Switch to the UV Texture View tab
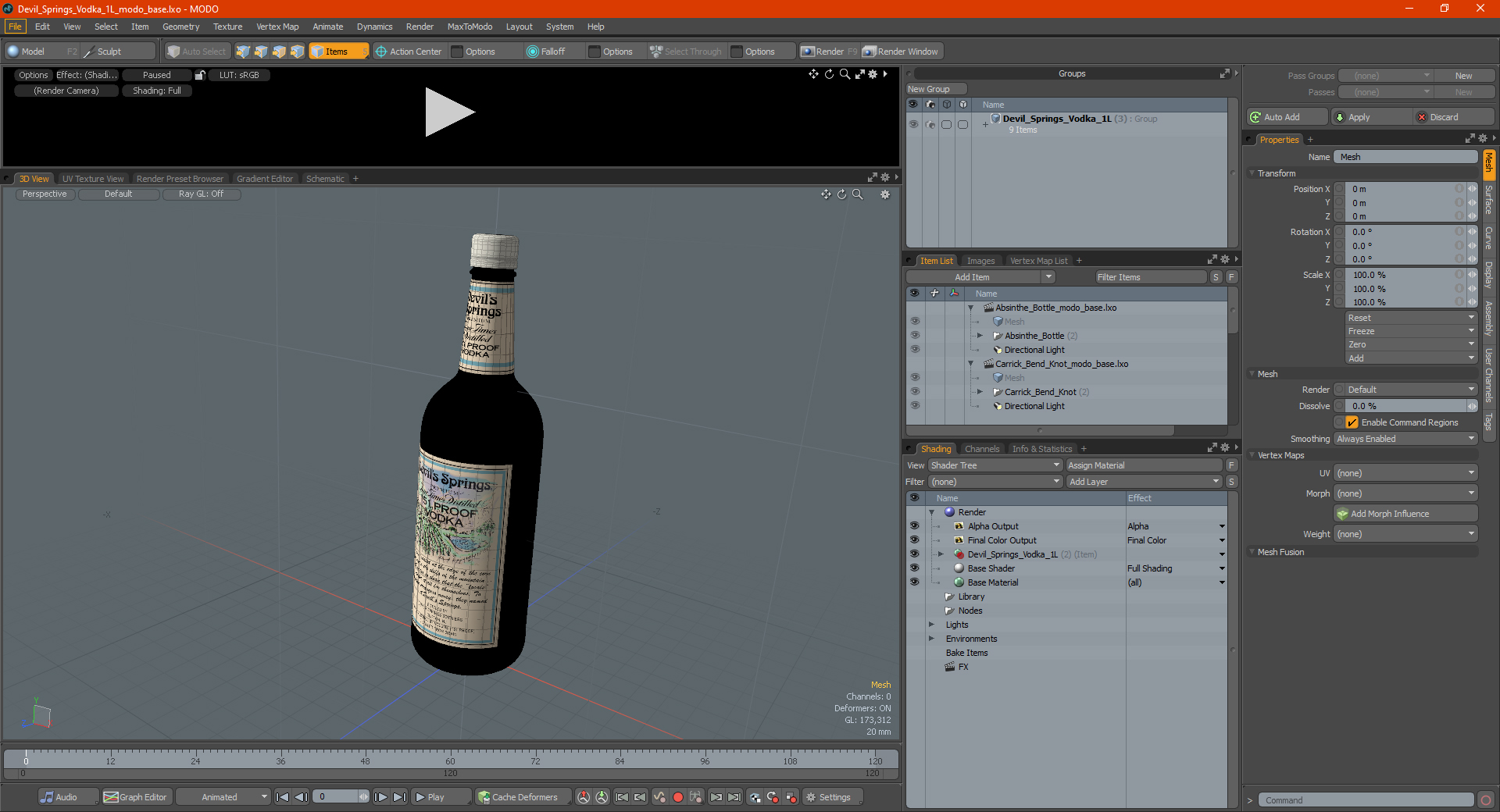Screen dimensions: 1500x812 (93, 179)
